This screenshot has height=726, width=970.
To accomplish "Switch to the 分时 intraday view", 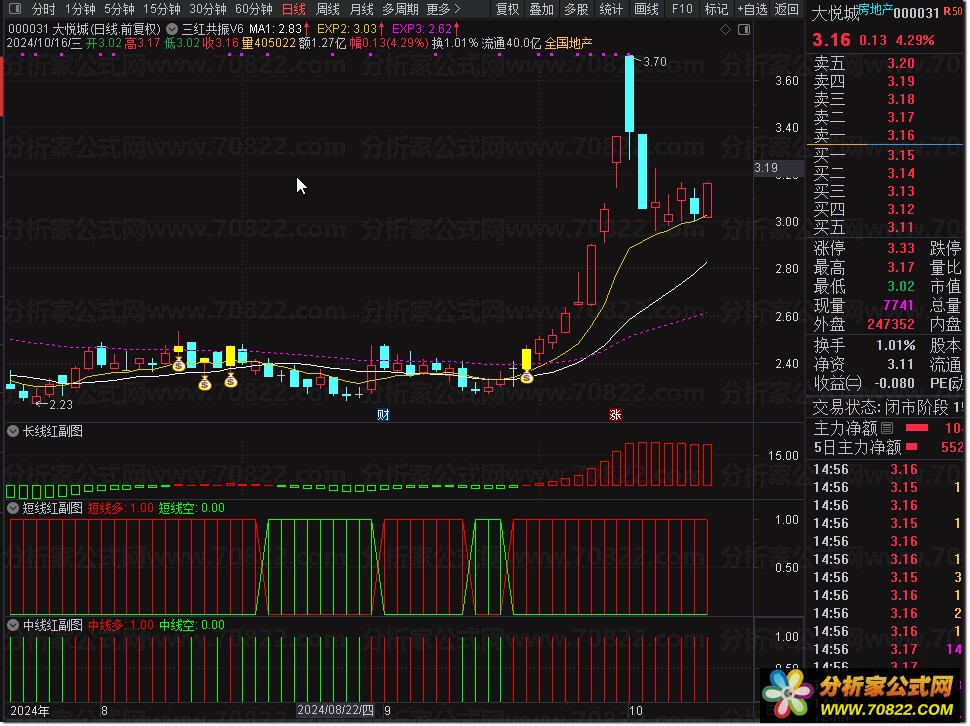I will click(43, 9).
